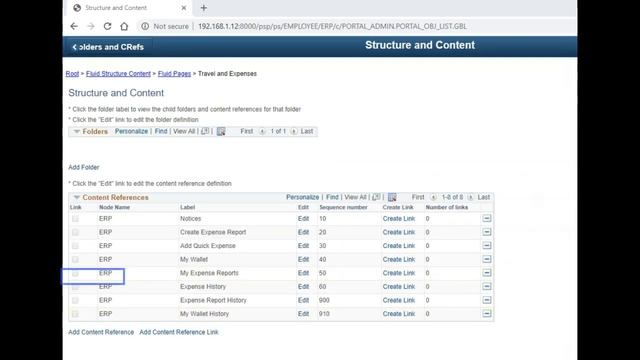Screen dimensions: 640x360
Task: Click View All in Content References
Action: [356, 197]
